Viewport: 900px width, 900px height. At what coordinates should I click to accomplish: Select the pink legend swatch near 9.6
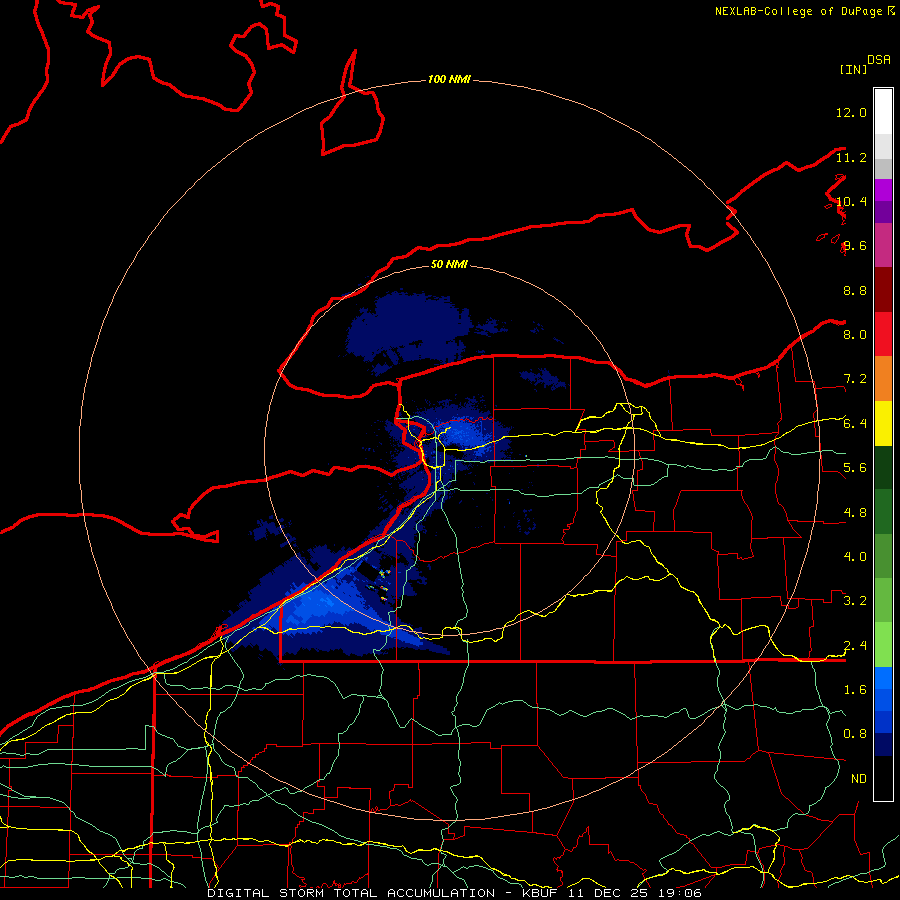pyautogui.click(x=883, y=245)
